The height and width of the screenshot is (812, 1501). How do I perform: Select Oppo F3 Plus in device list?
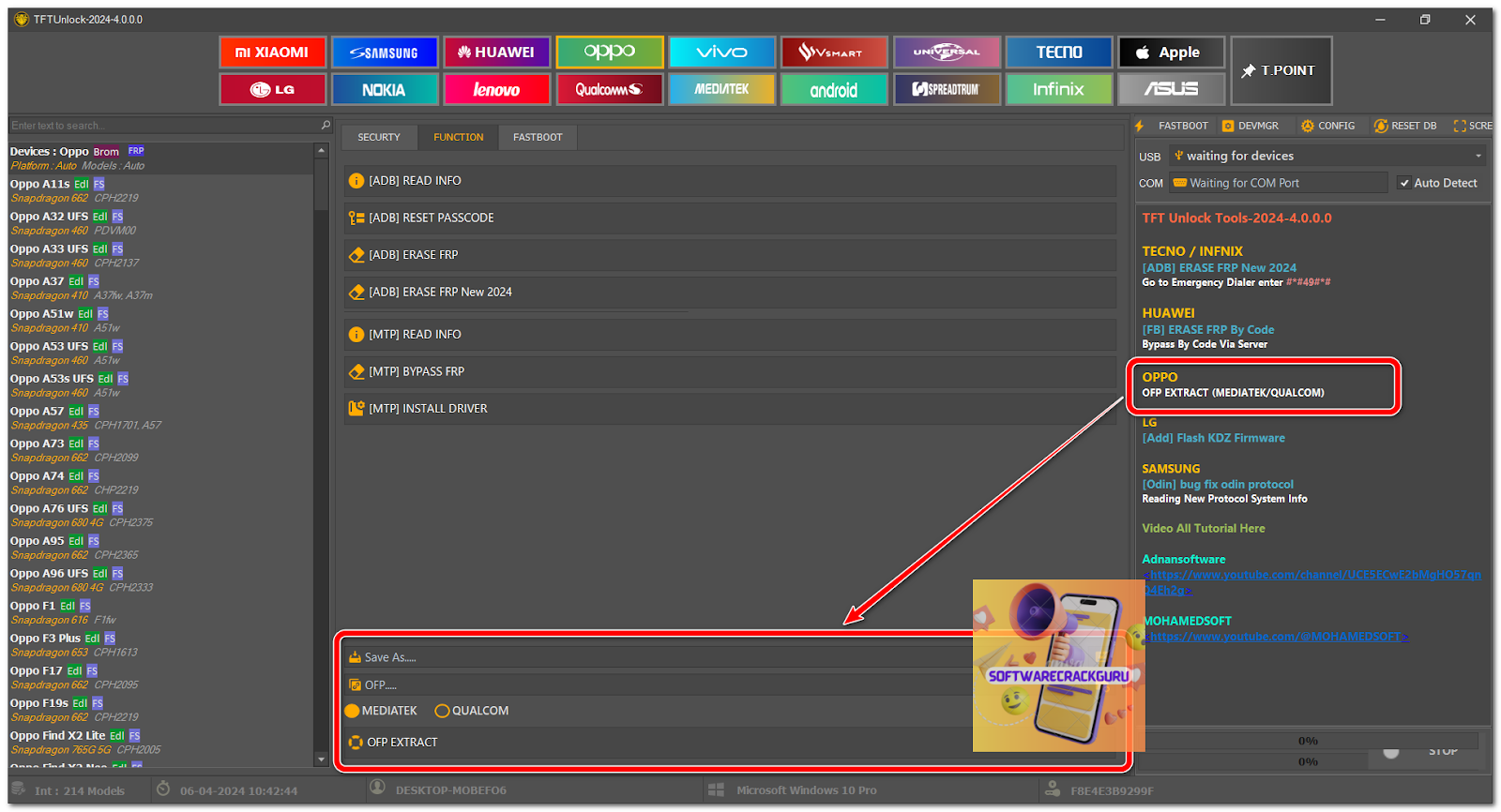[x=161, y=645]
